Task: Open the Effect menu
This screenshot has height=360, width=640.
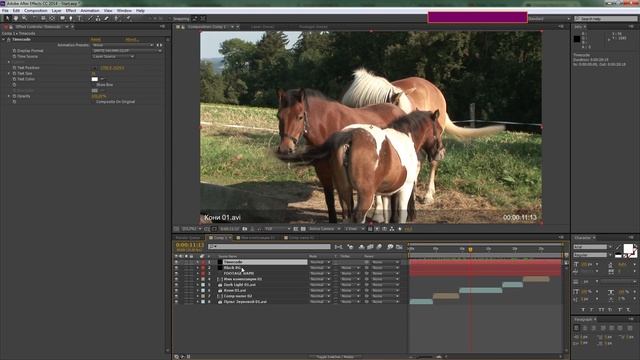Action: click(71, 11)
